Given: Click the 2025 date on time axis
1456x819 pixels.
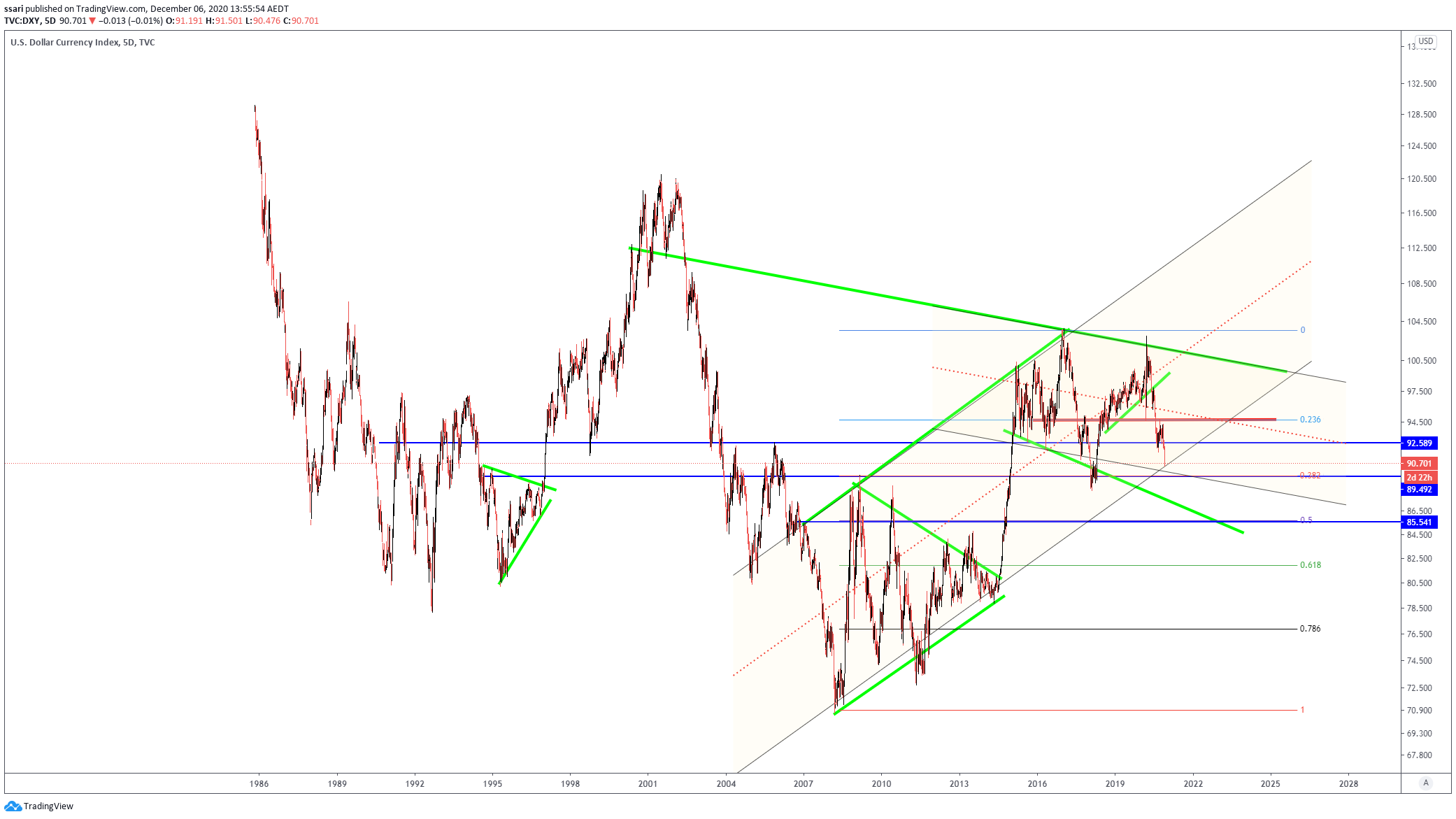Looking at the screenshot, I should click(1270, 784).
